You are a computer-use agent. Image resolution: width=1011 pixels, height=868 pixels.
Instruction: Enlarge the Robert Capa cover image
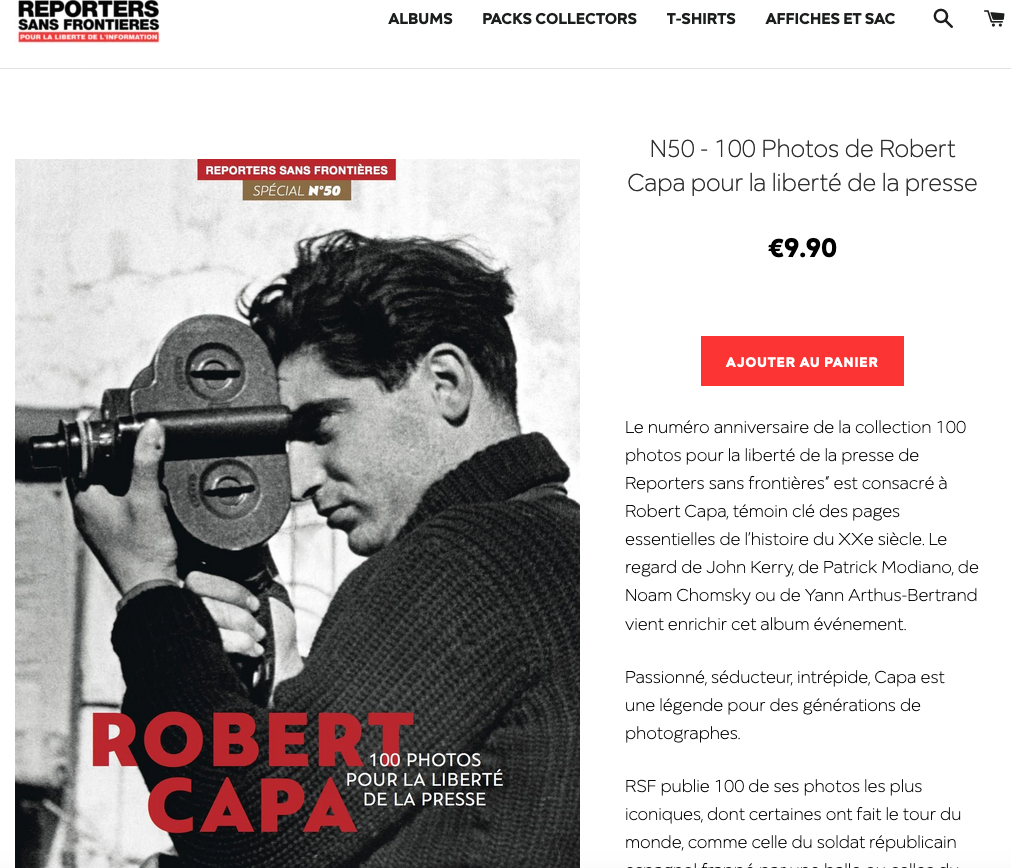point(297,513)
